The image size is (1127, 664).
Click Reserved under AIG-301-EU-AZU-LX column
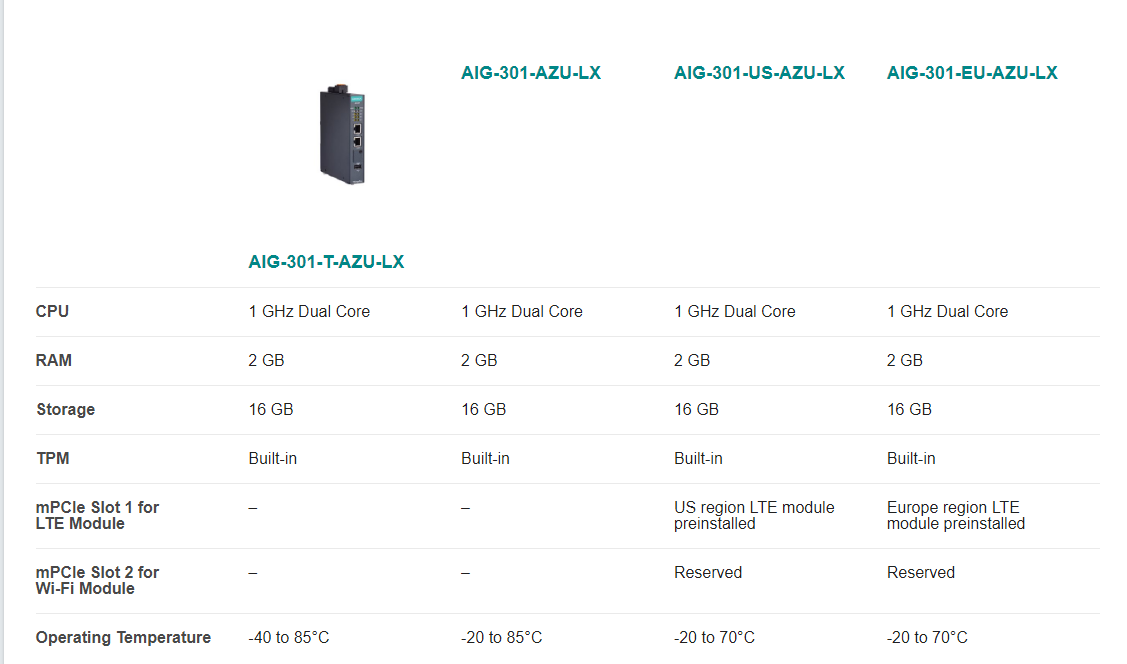pos(921,572)
